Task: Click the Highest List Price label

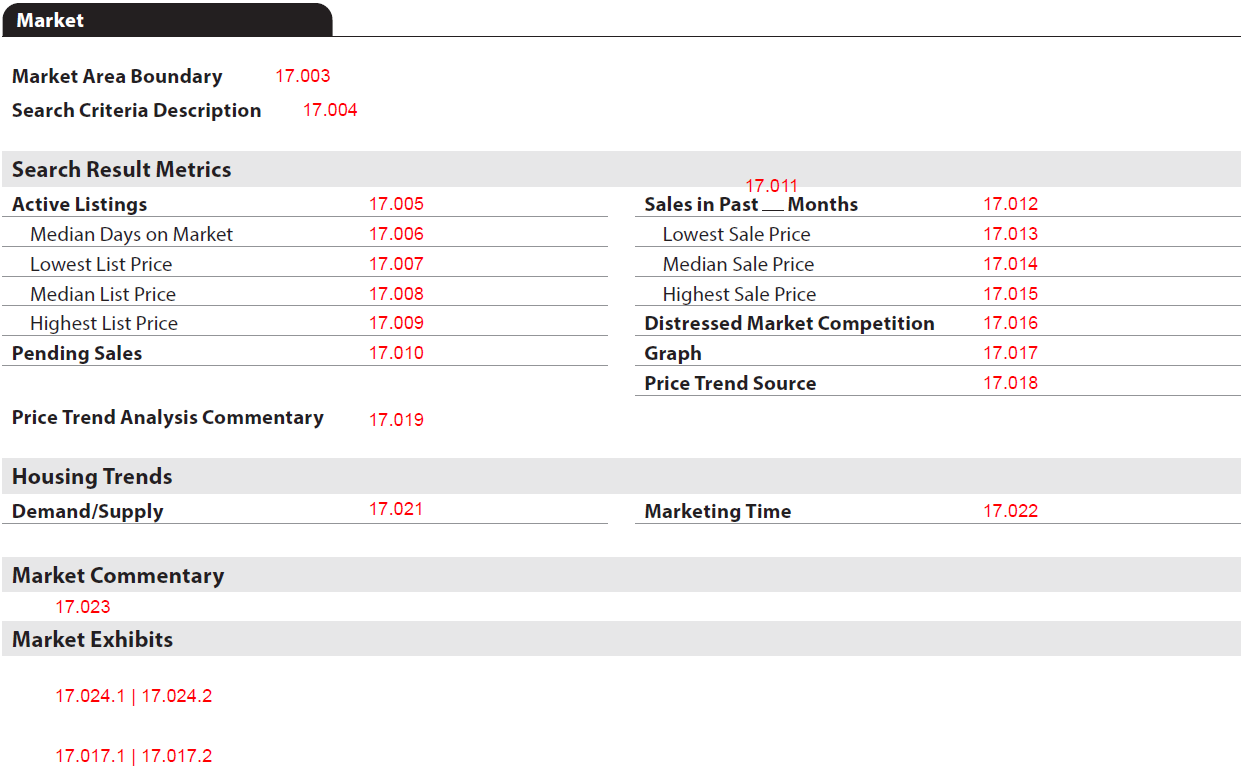Action: click(104, 324)
